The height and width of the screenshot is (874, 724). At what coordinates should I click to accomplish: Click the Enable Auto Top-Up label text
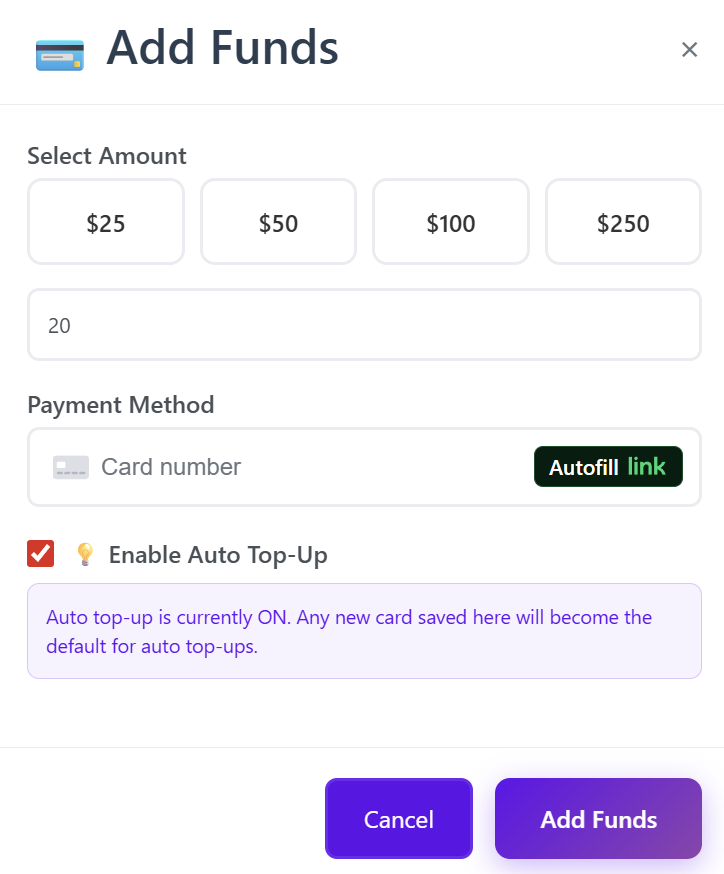point(218,555)
